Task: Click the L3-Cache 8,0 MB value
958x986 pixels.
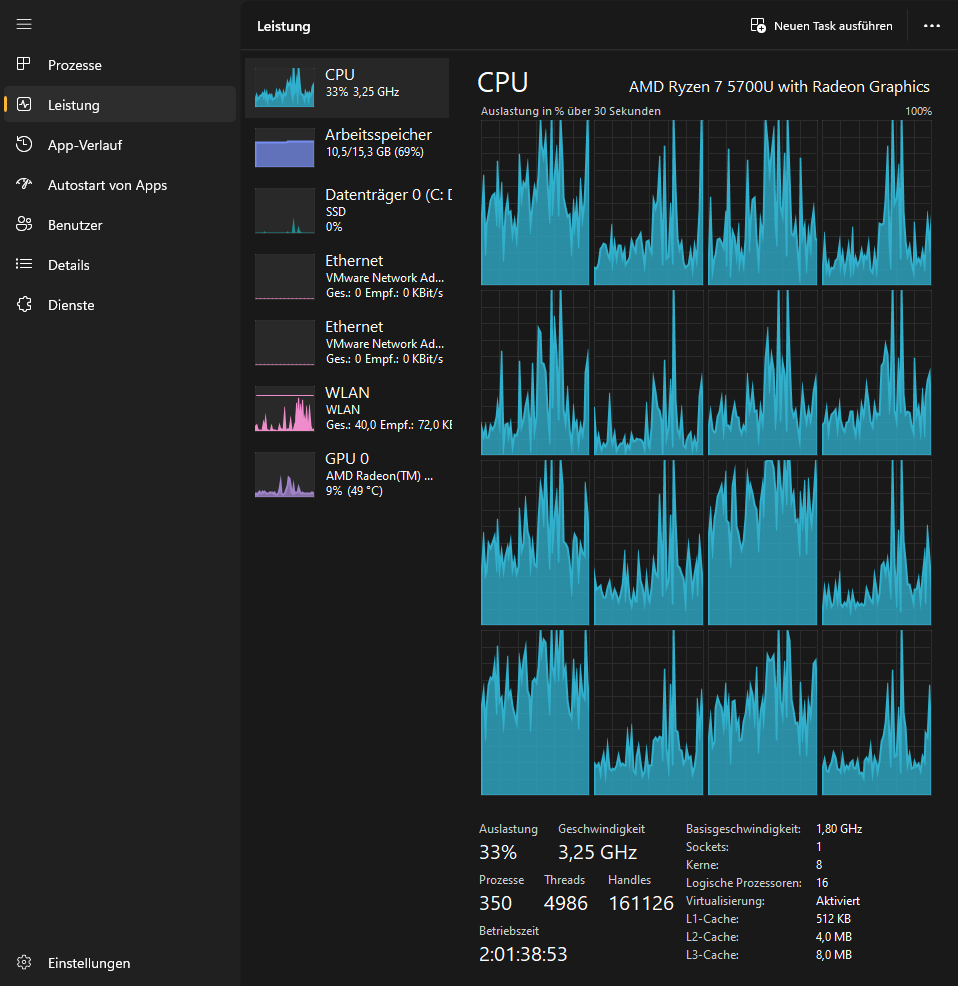Action: tap(834, 955)
